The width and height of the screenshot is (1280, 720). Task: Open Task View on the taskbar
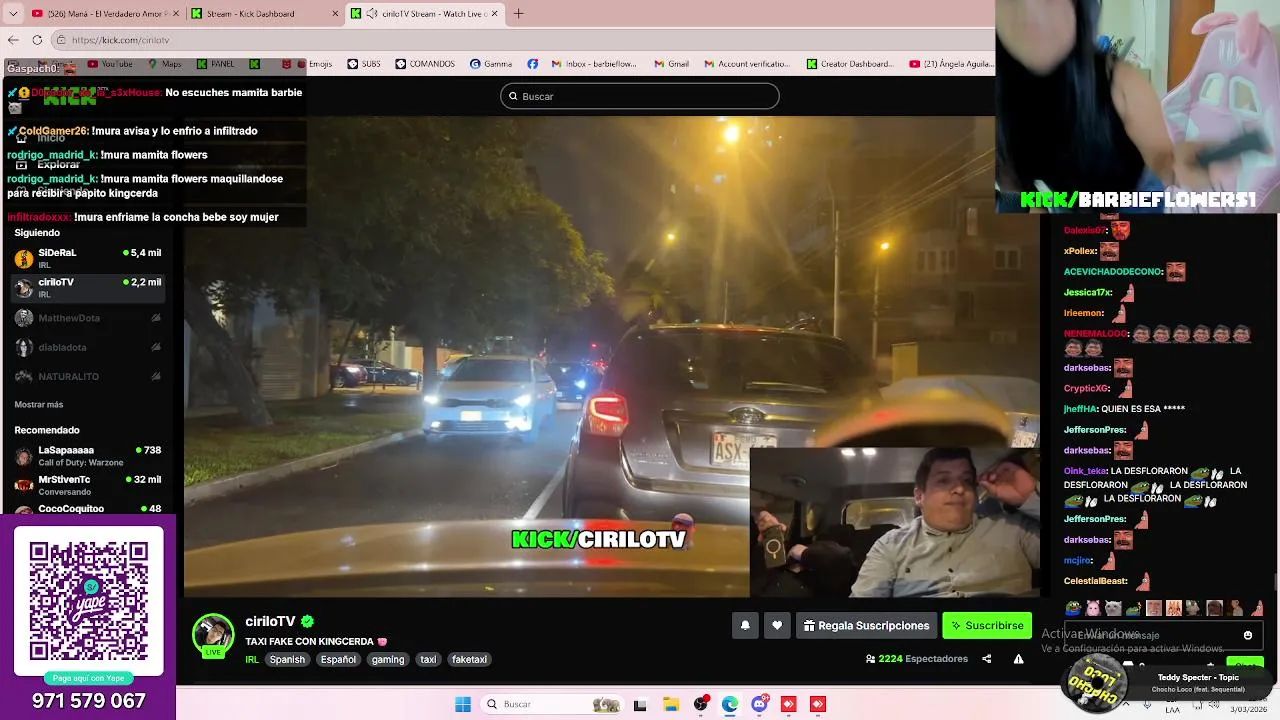(x=640, y=704)
